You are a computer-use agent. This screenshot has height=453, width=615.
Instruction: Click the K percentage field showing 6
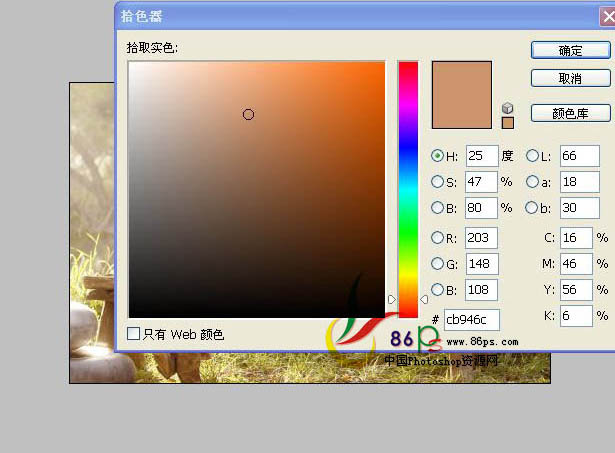[x=575, y=316]
